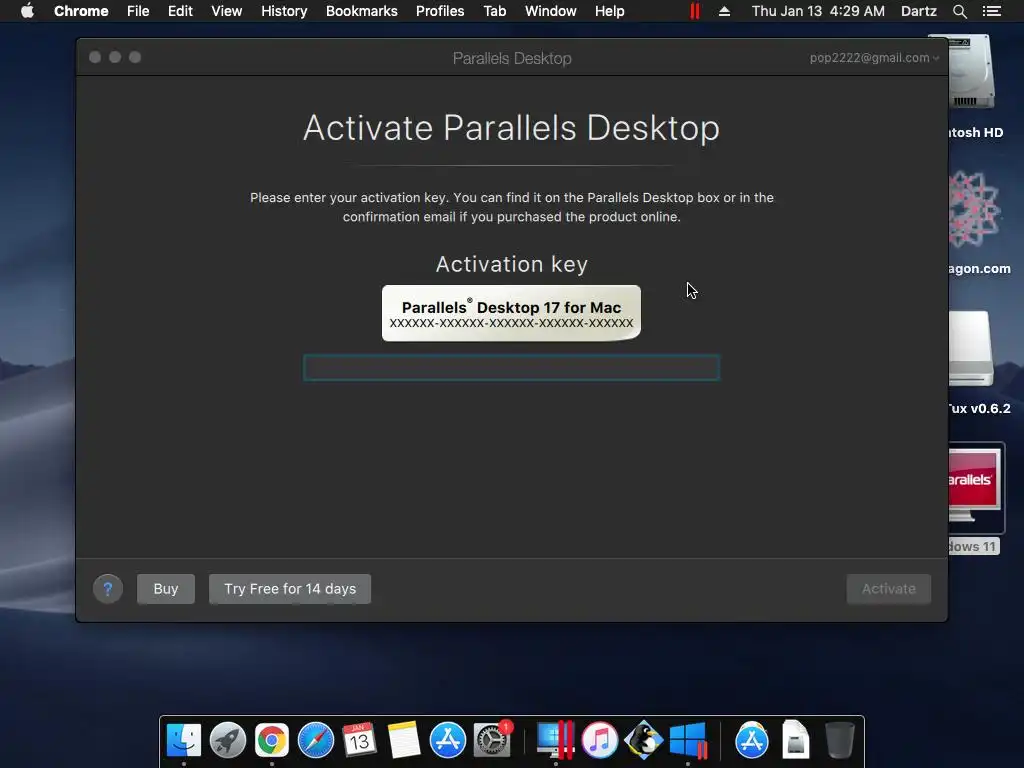This screenshot has width=1024, height=768.
Task: Click the Parallels Desktop 17 key sample label
Action: (x=511, y=313)
